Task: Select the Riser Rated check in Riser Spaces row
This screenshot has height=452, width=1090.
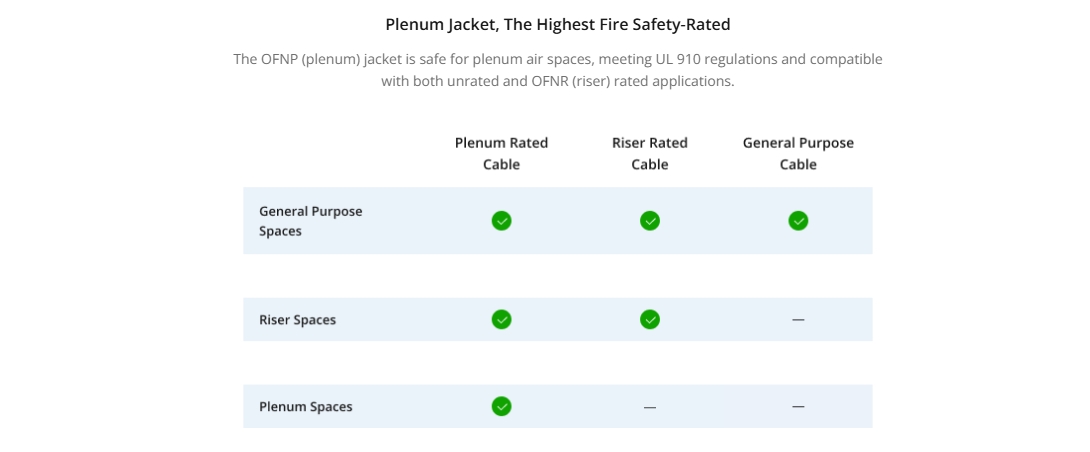Action: click(650, 320)
